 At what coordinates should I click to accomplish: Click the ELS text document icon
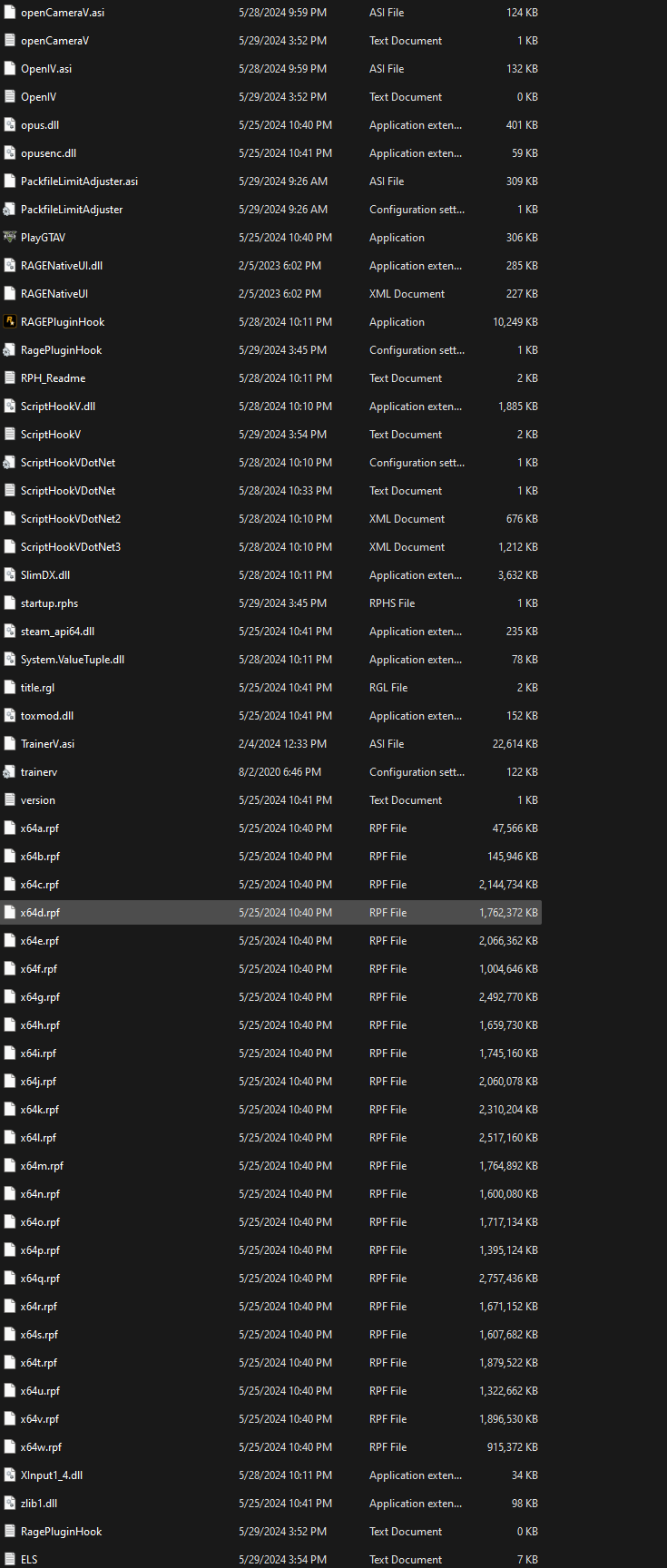click(10, 1560)
